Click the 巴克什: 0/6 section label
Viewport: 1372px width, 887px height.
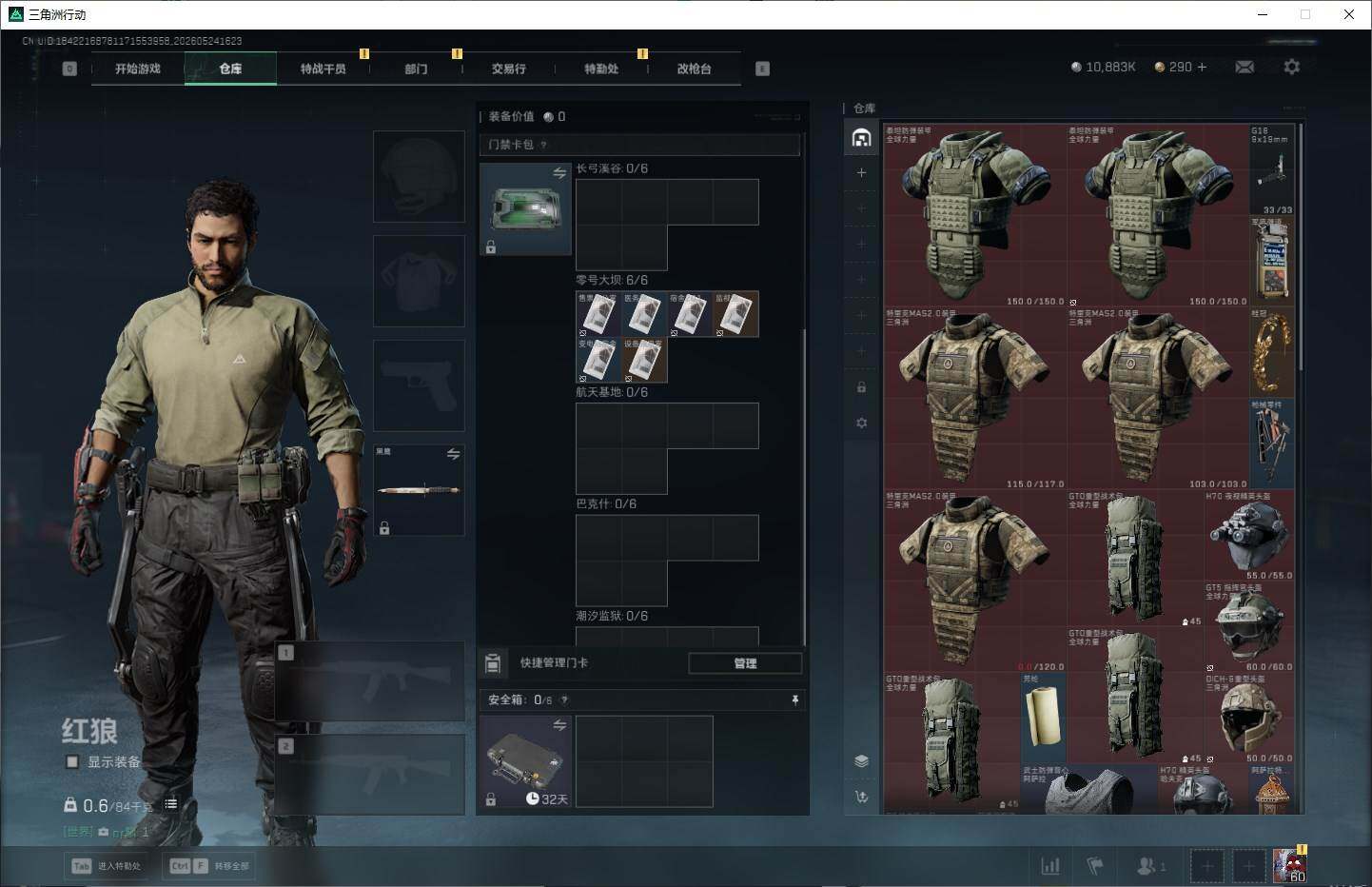[606, 503]
